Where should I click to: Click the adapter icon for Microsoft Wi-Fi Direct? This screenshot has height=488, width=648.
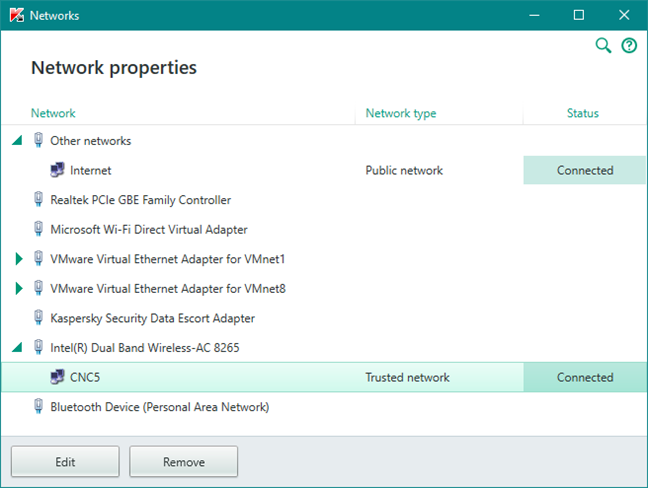38,229
